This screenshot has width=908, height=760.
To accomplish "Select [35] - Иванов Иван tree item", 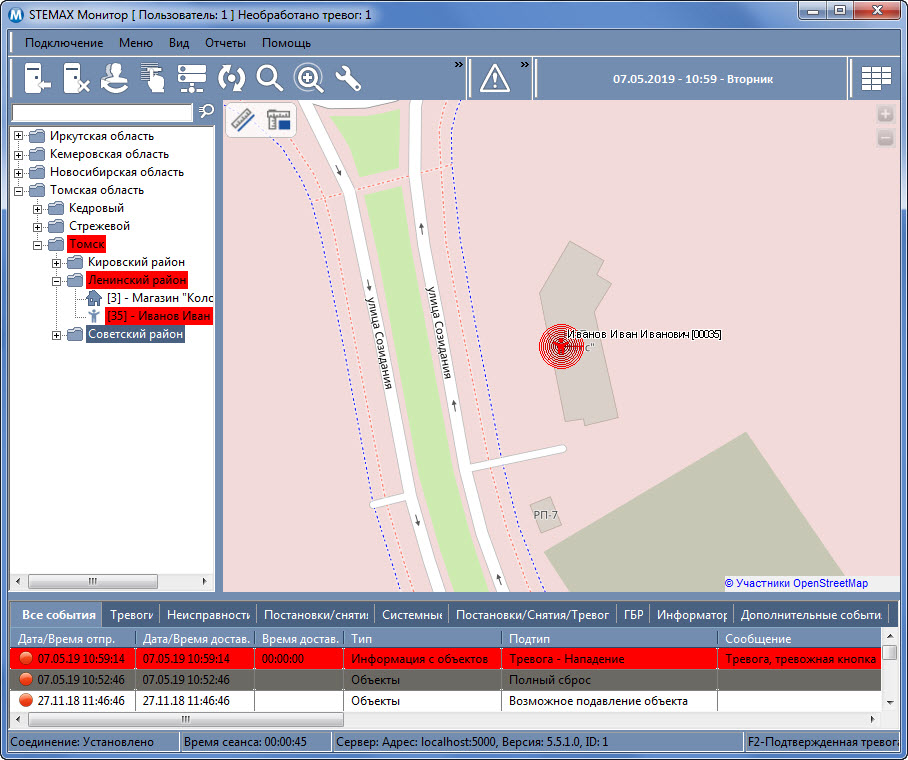I will coord(159,316).
